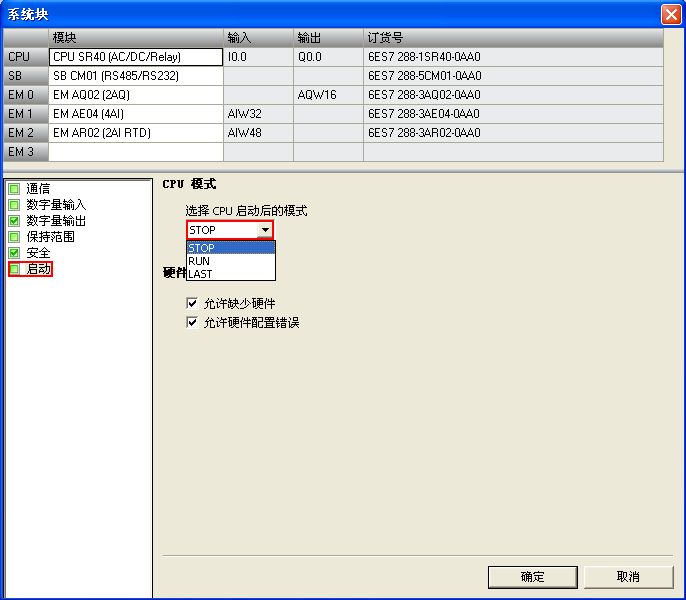The height and width of the screenshot is (600, 686).
Task: Click order number 6ES7 288-3AQ02-0AA0
Action: [513, 95]
